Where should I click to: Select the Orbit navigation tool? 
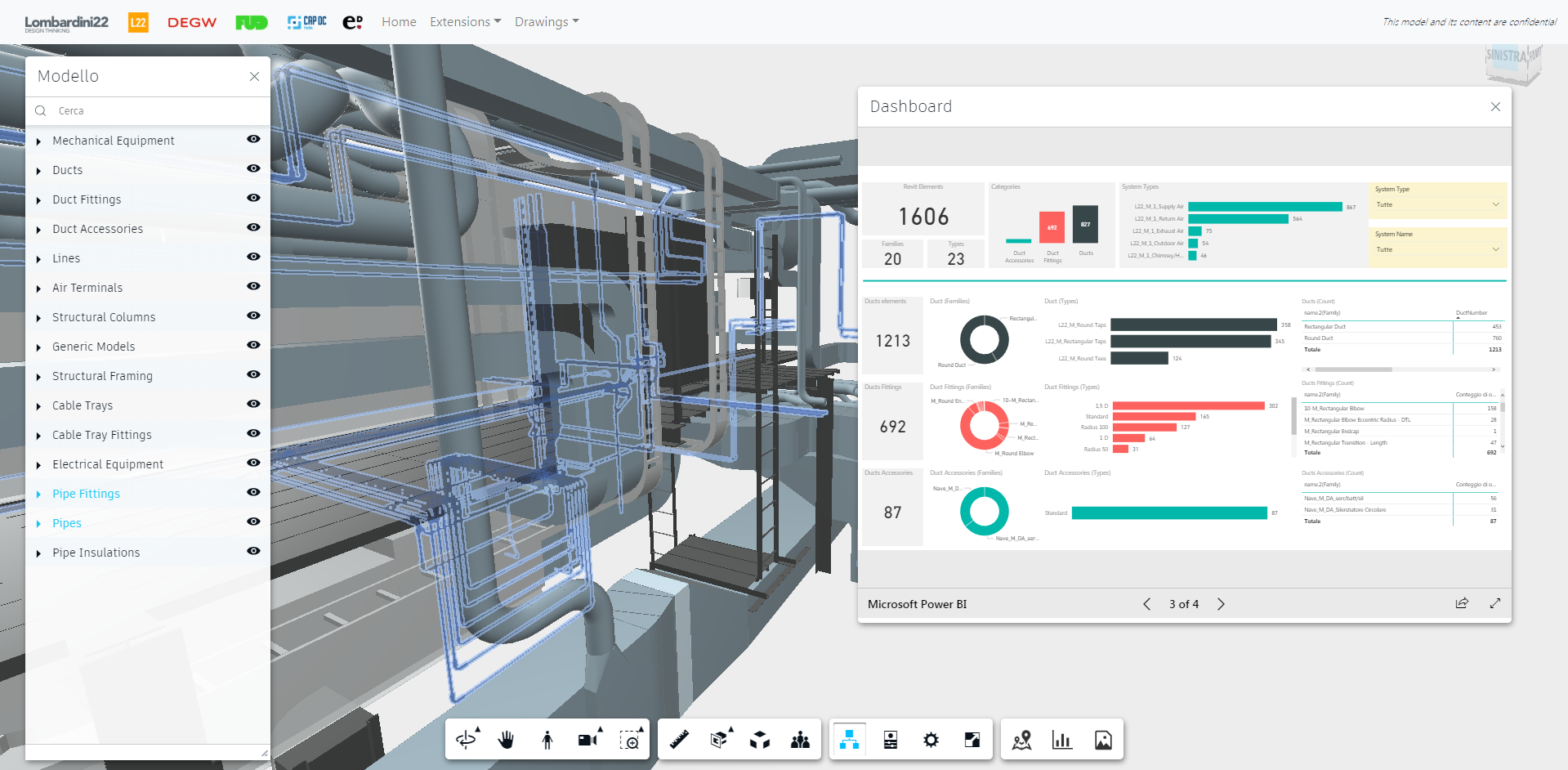coord(466,740)
